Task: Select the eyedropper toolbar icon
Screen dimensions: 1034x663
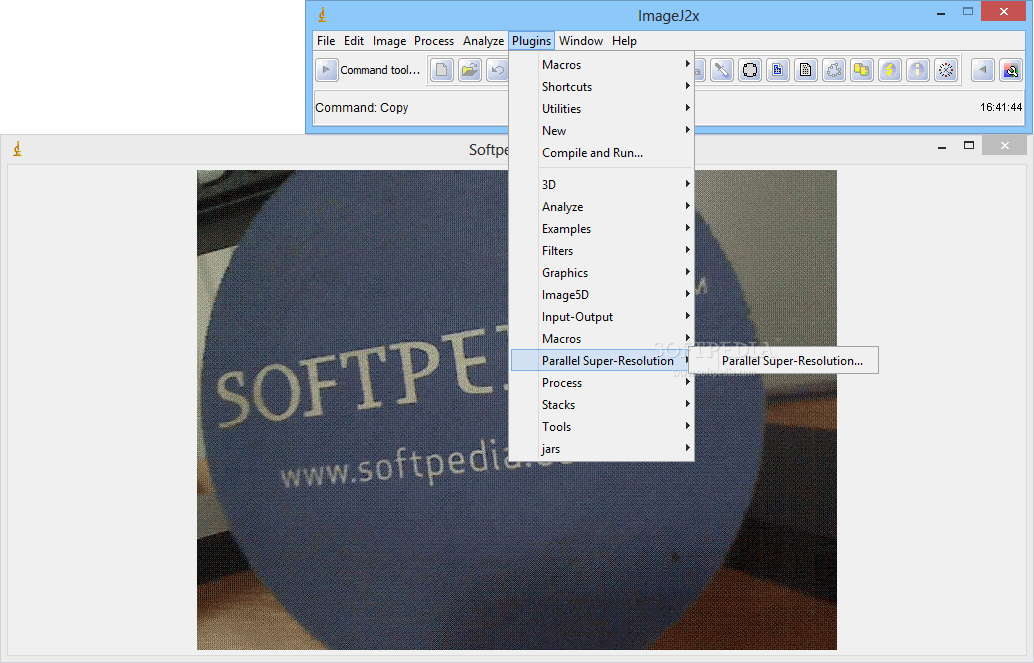Action: [722, 70]
